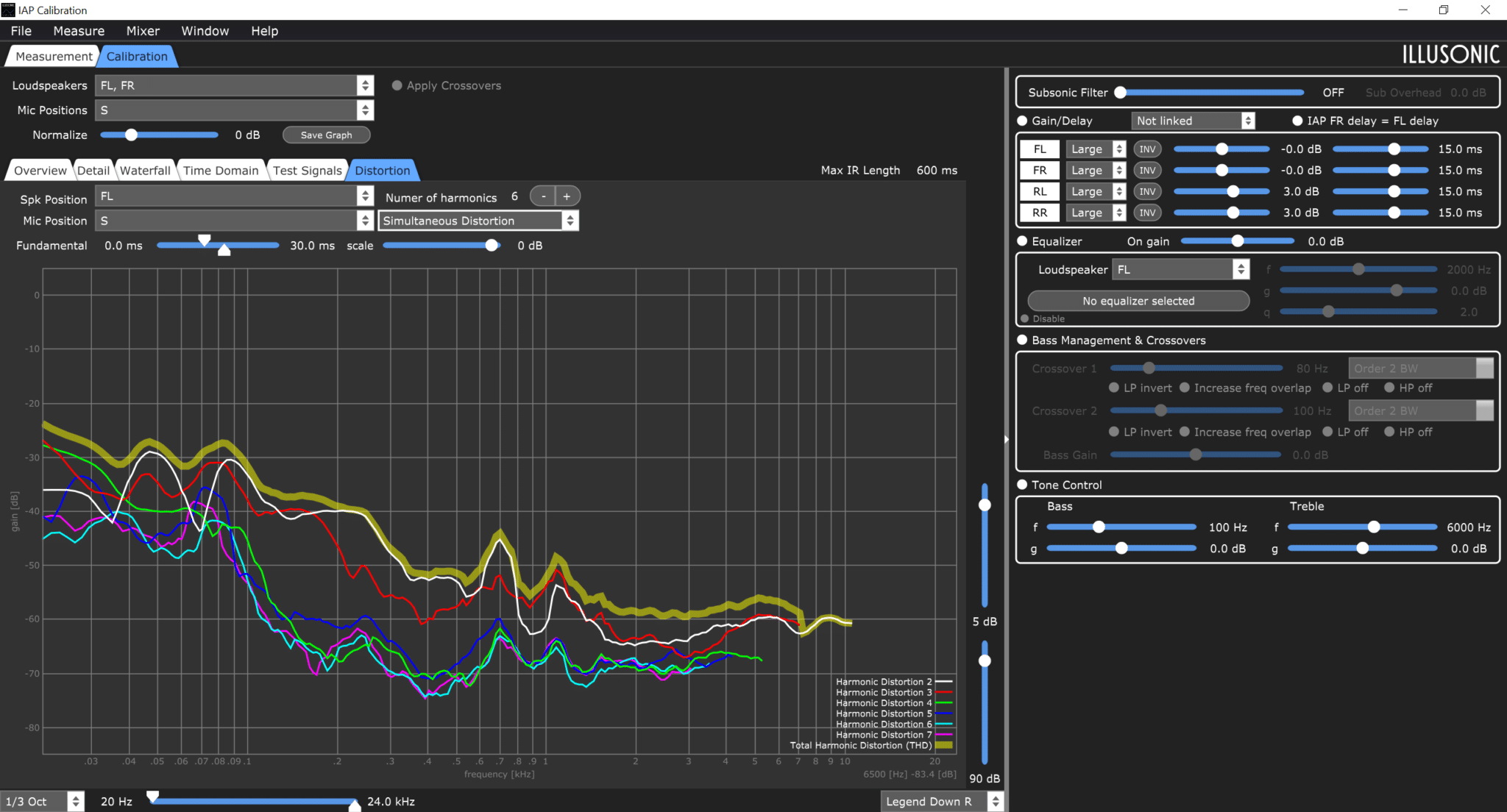Click the INV button for RR speaker
1507x812 pixels.
click(1147, 213)
